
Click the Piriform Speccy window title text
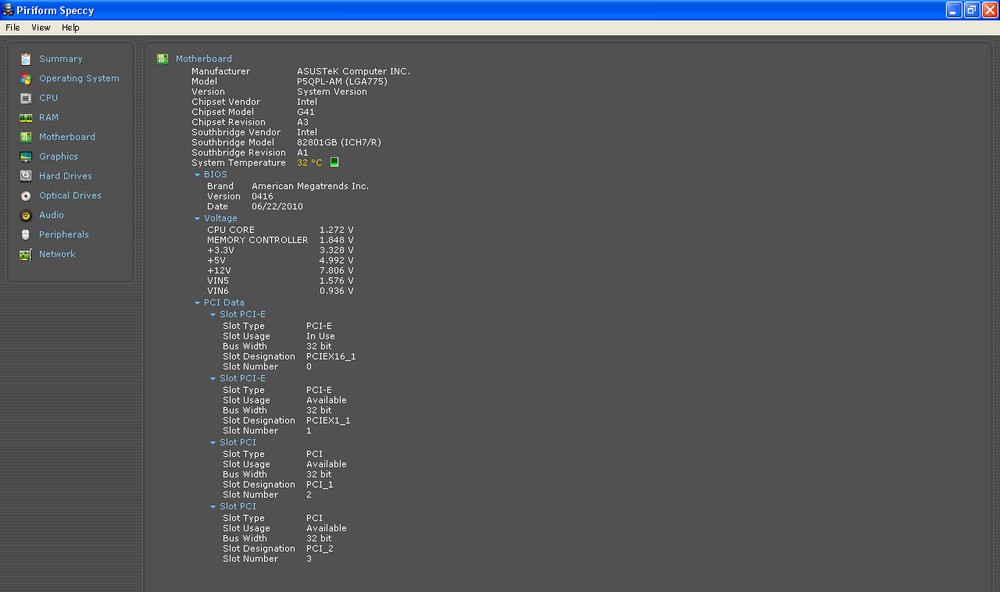[55, 10]
